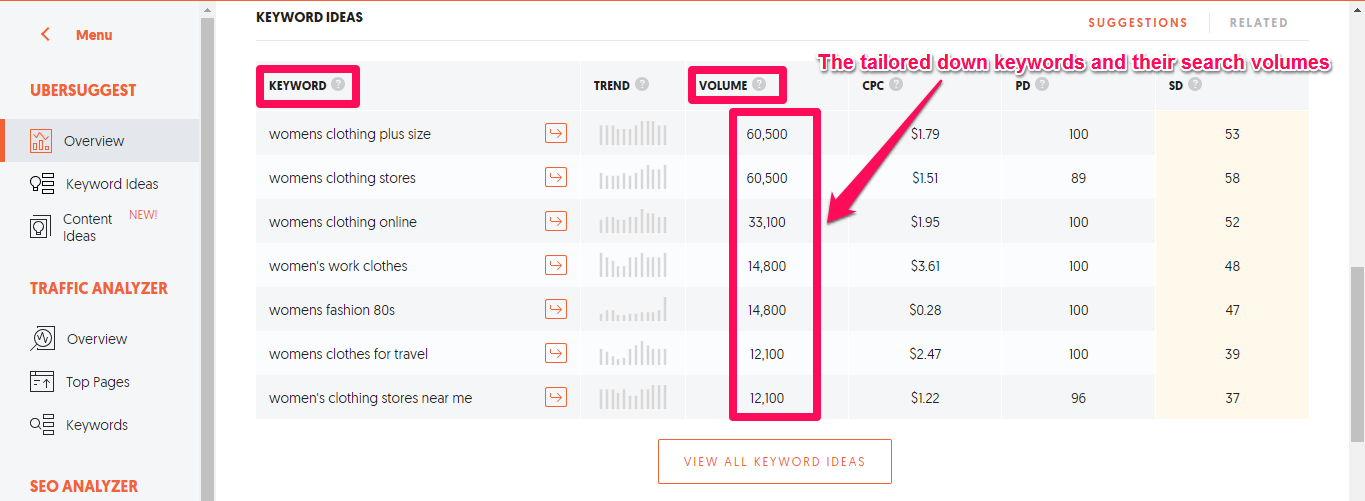Open Ubersuggest Overview chart icon
This screenshot has width=1365, height=501.
click(x=41, y=141)
